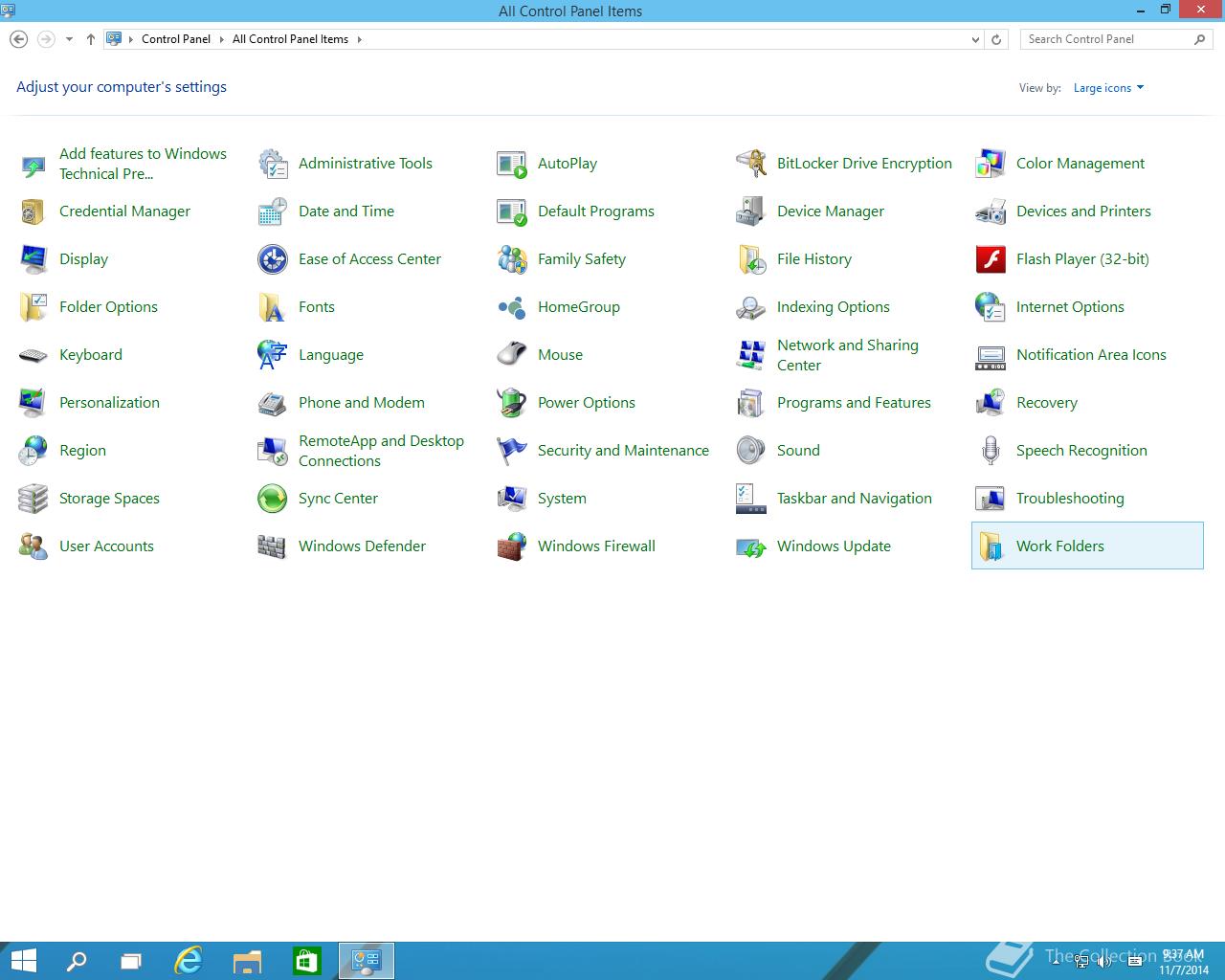
Task: Expand the address bar history dropdown
Action: pos(975,39)
